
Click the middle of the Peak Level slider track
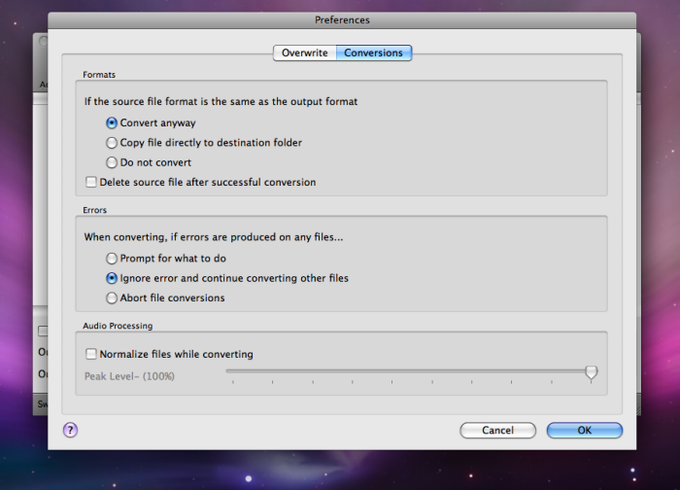pos(408,370)
